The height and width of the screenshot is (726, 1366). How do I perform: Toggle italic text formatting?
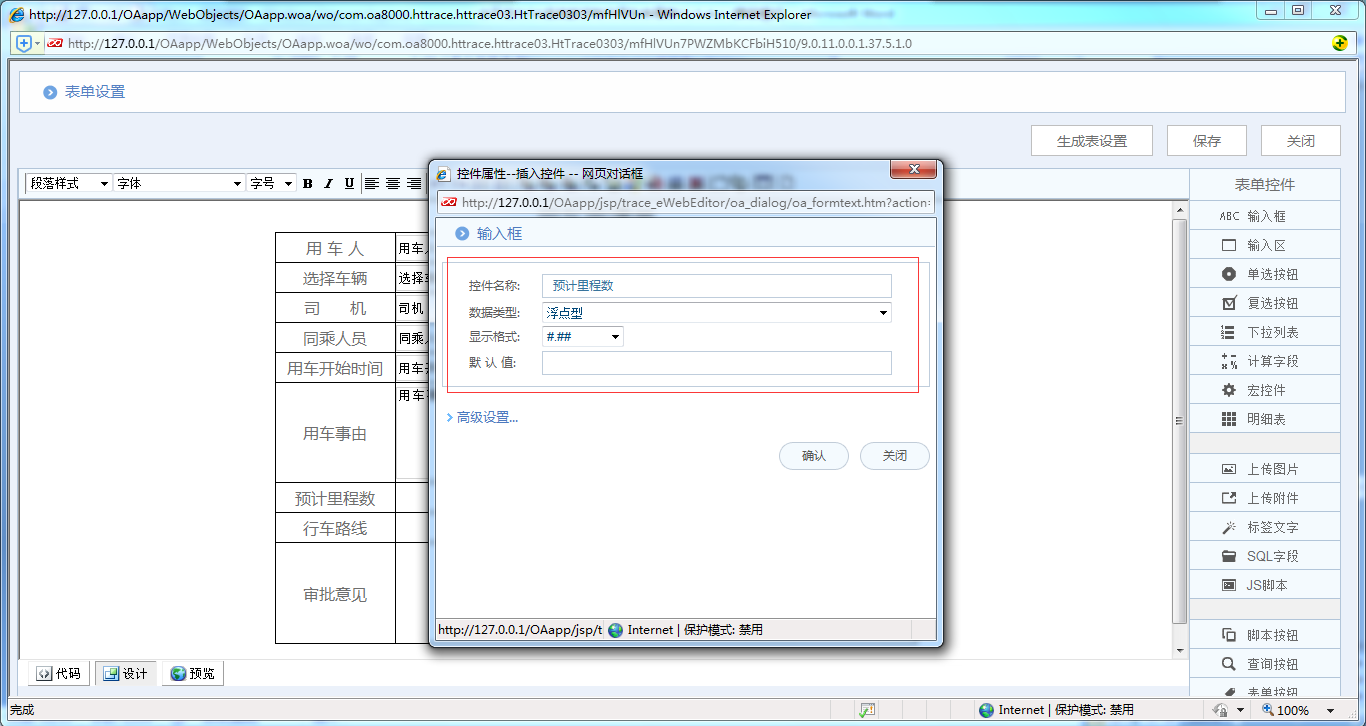pos(328,184)
